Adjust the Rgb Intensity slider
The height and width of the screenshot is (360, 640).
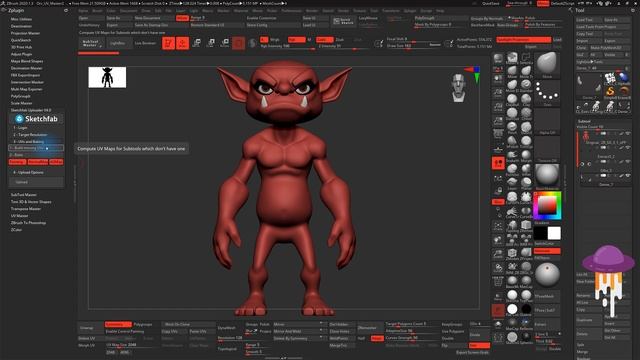coord(288,47)
